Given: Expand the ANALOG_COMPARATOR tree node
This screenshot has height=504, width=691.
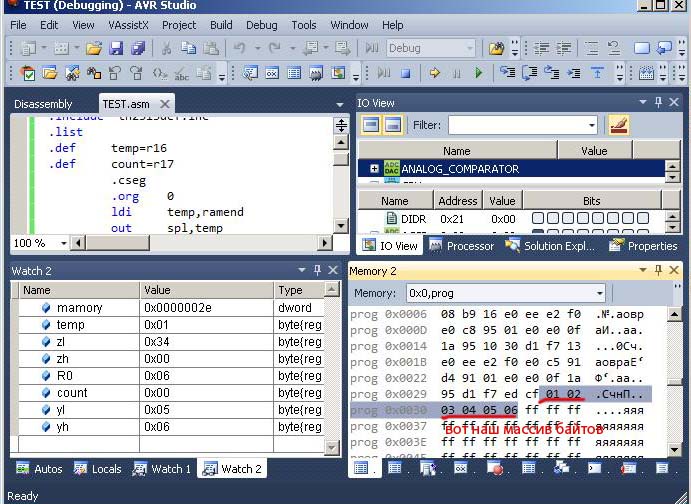Looking at the screenshot, I should pos(374,169).
